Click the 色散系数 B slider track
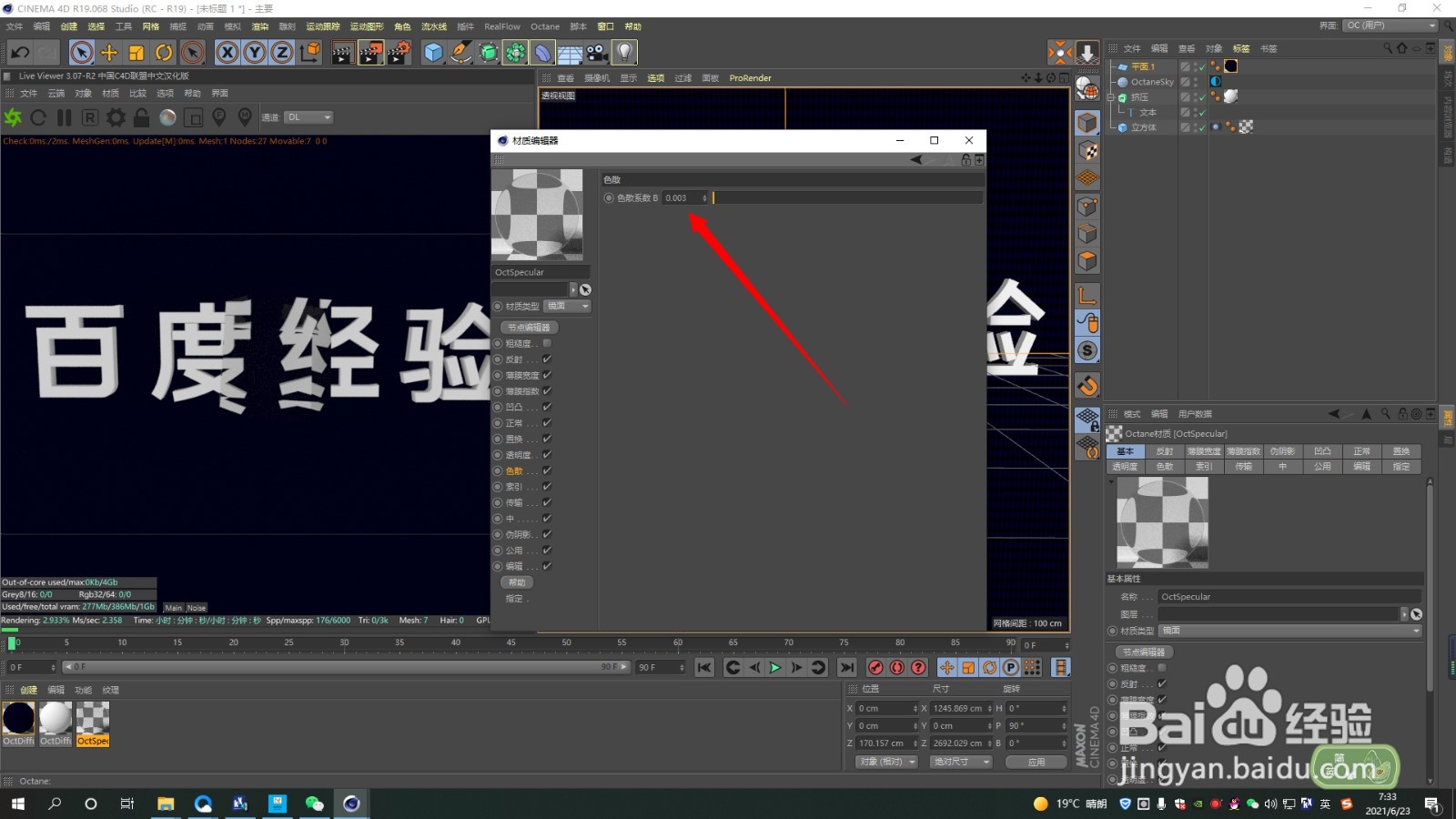 (x=847, y=197)
